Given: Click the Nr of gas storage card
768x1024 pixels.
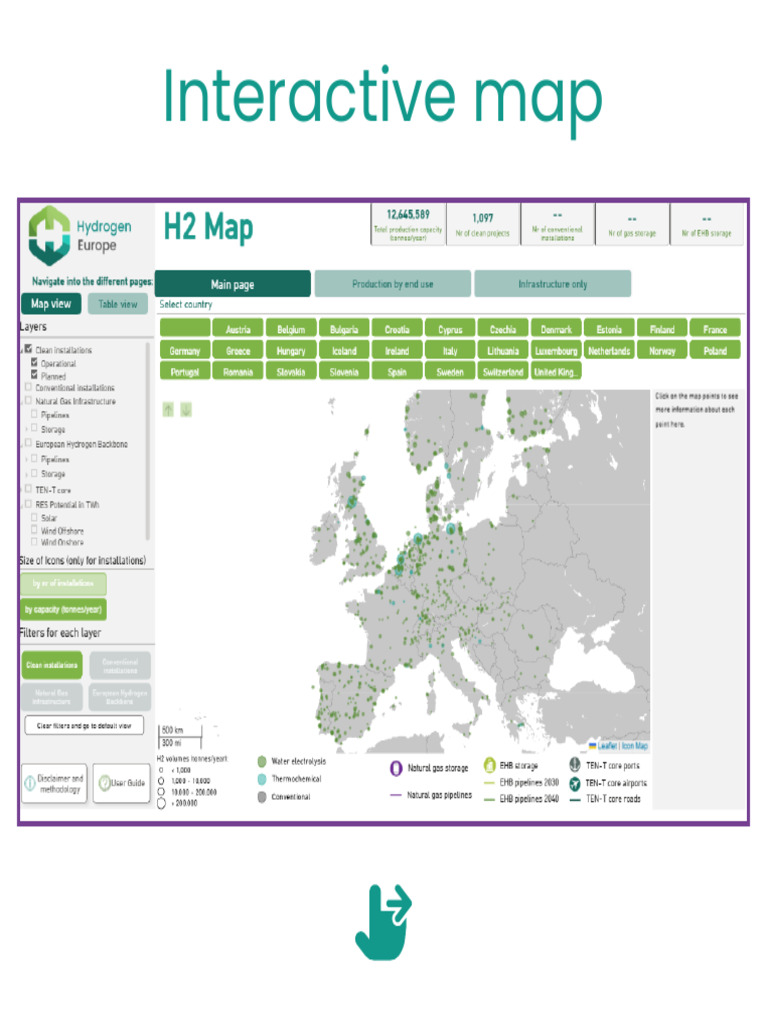Looking at the screenshot, I should coord(632,224).
